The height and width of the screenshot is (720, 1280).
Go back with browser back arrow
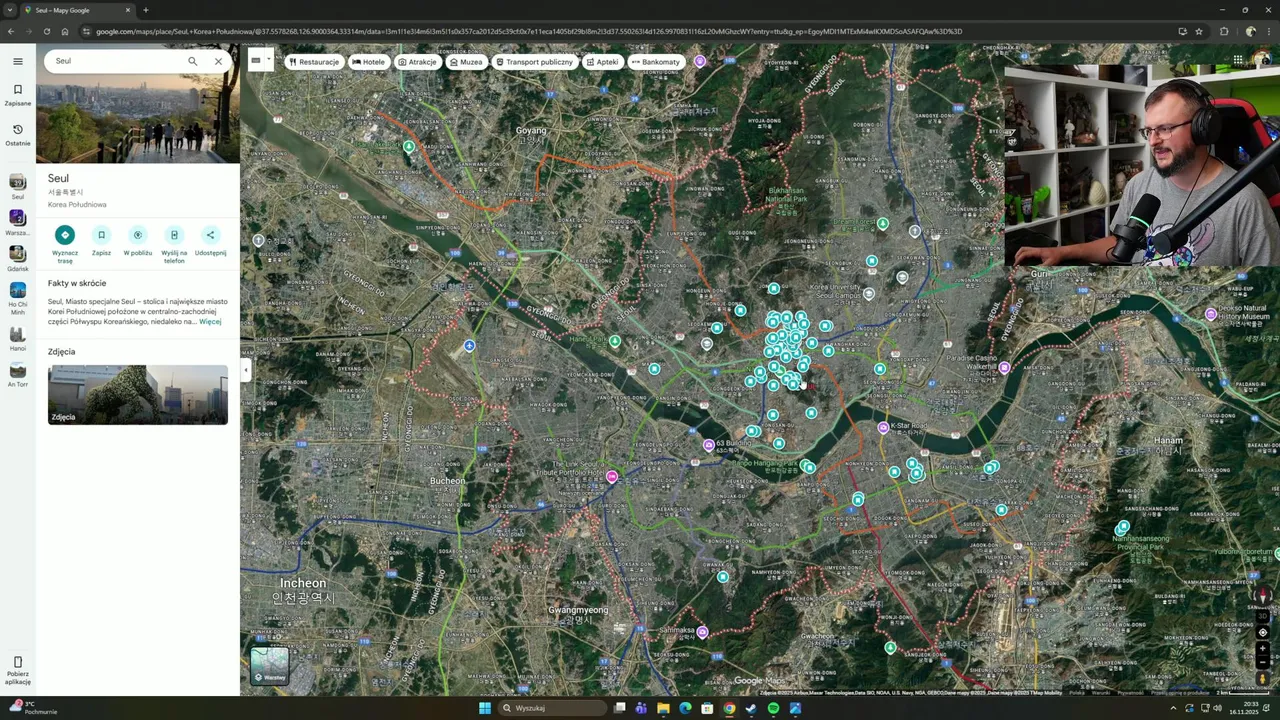coord(11,31)
